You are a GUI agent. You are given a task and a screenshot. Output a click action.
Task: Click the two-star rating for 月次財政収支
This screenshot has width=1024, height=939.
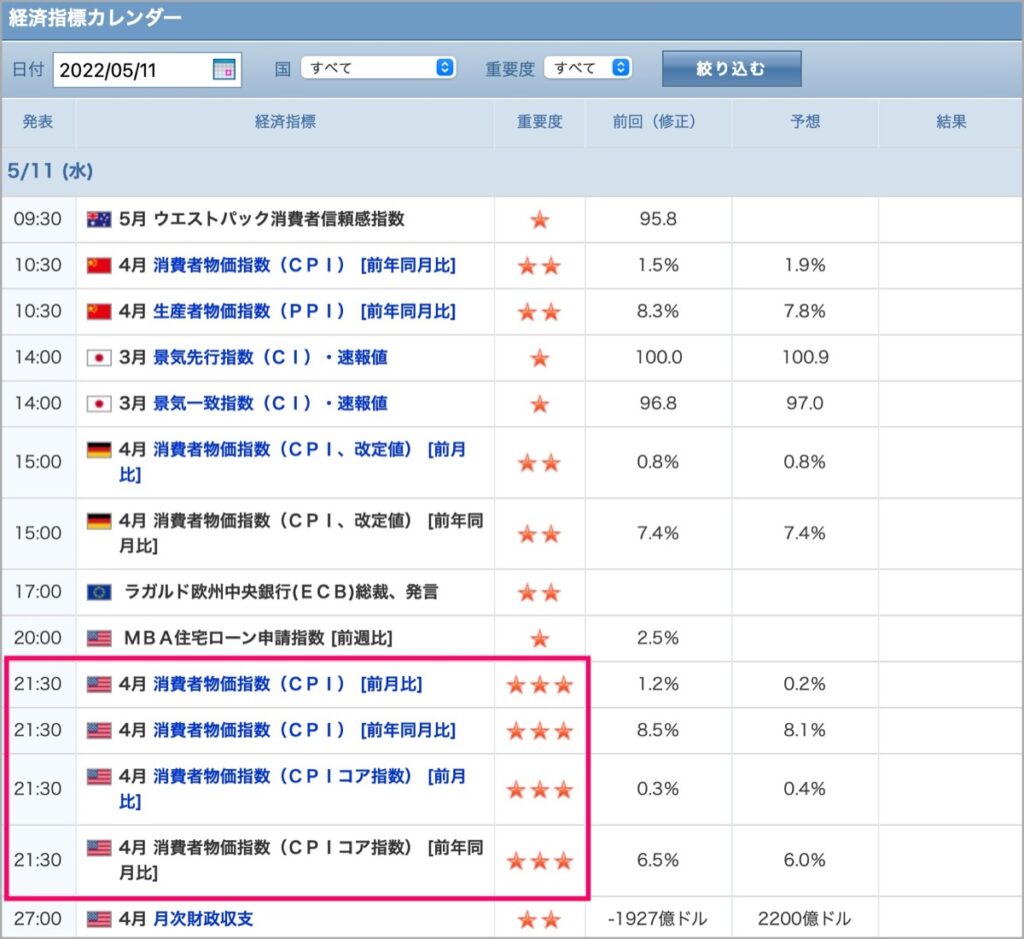point(539,920)
